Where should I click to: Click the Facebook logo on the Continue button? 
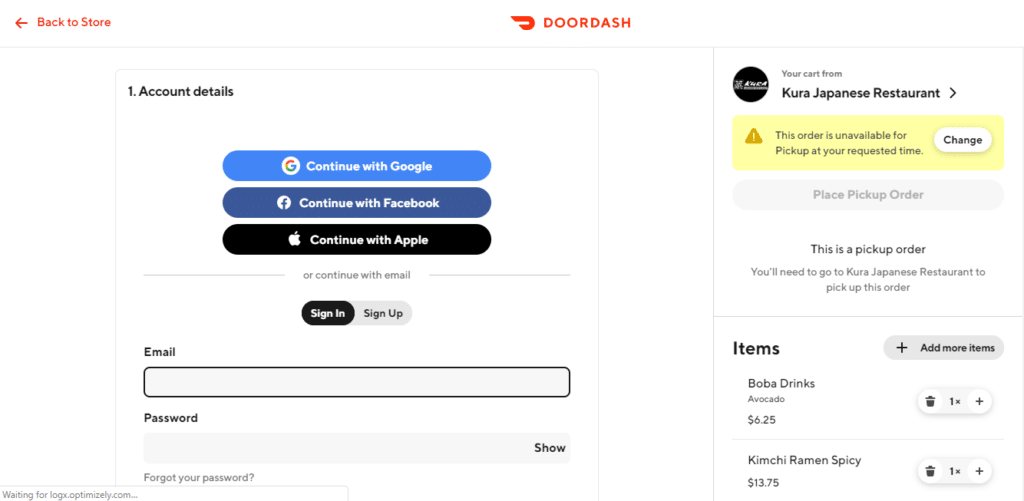coord(283,203)
